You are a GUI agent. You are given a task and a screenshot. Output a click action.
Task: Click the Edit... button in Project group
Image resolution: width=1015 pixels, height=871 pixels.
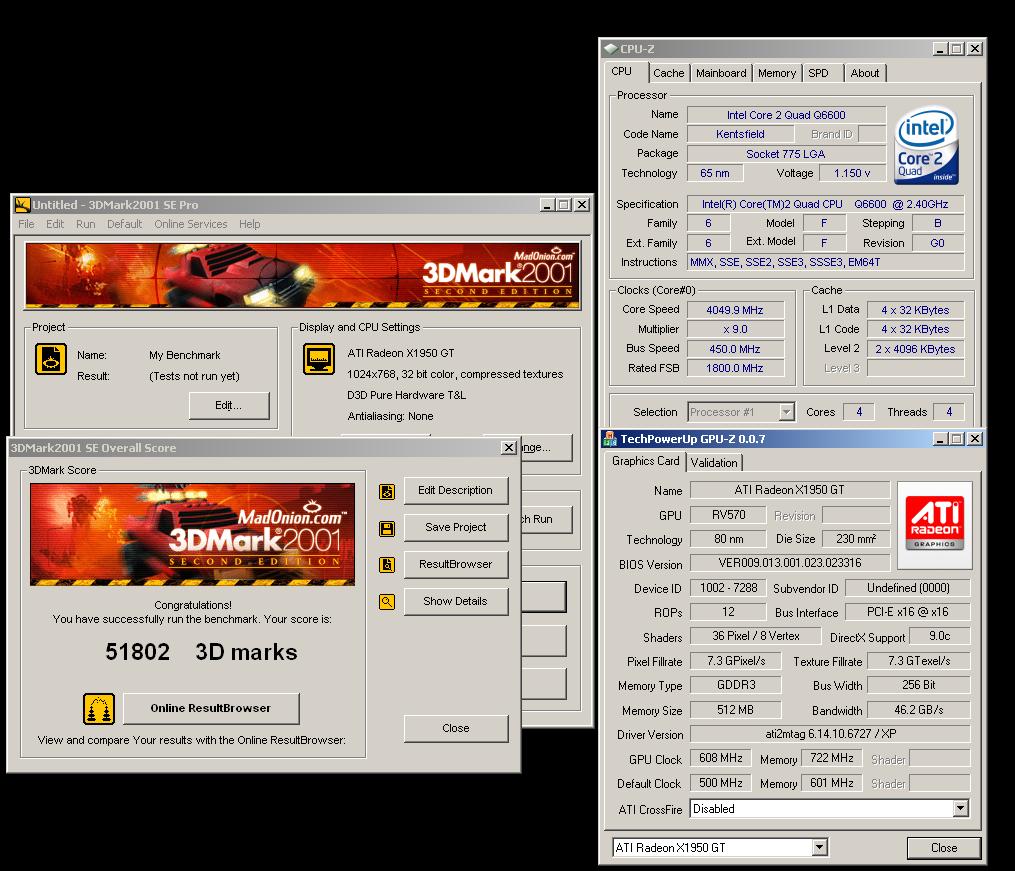pos(229,406)
